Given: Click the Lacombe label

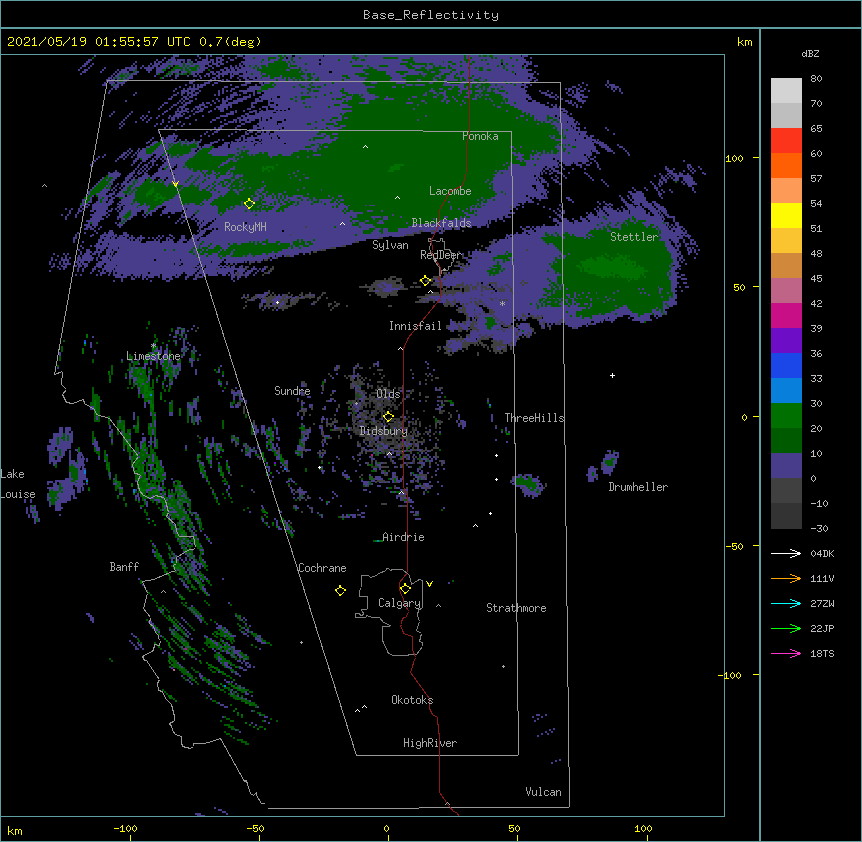Looking at the screenshot, I should tap(450, 191).
